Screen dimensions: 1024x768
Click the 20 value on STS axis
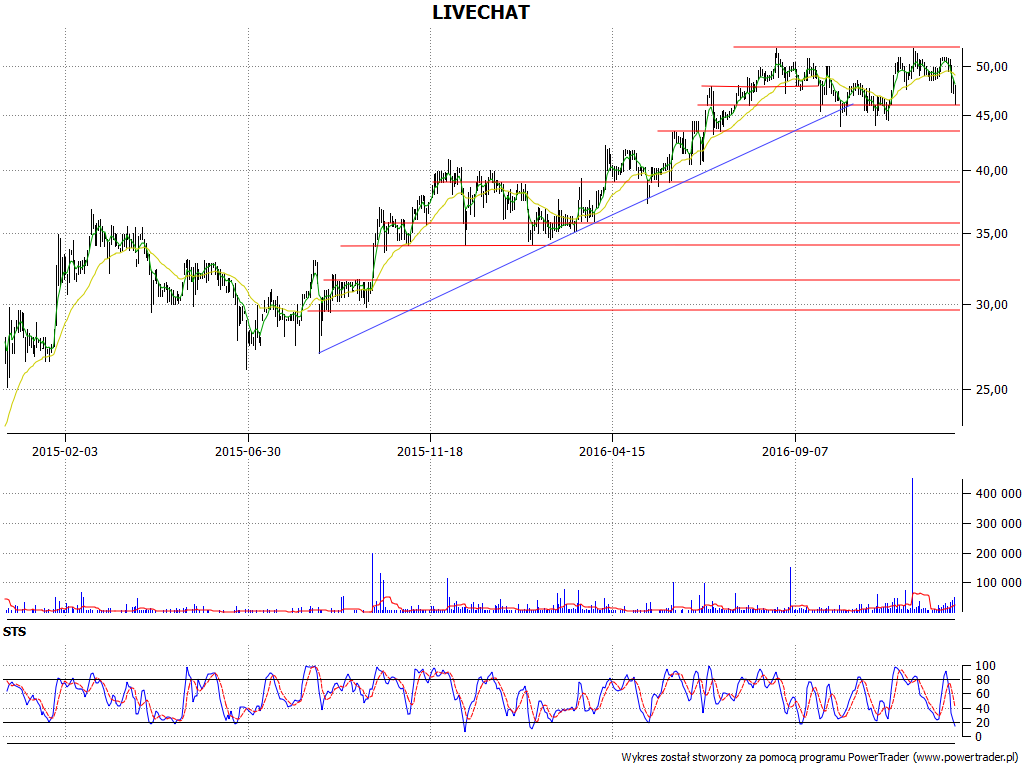(x=982, y=723)
